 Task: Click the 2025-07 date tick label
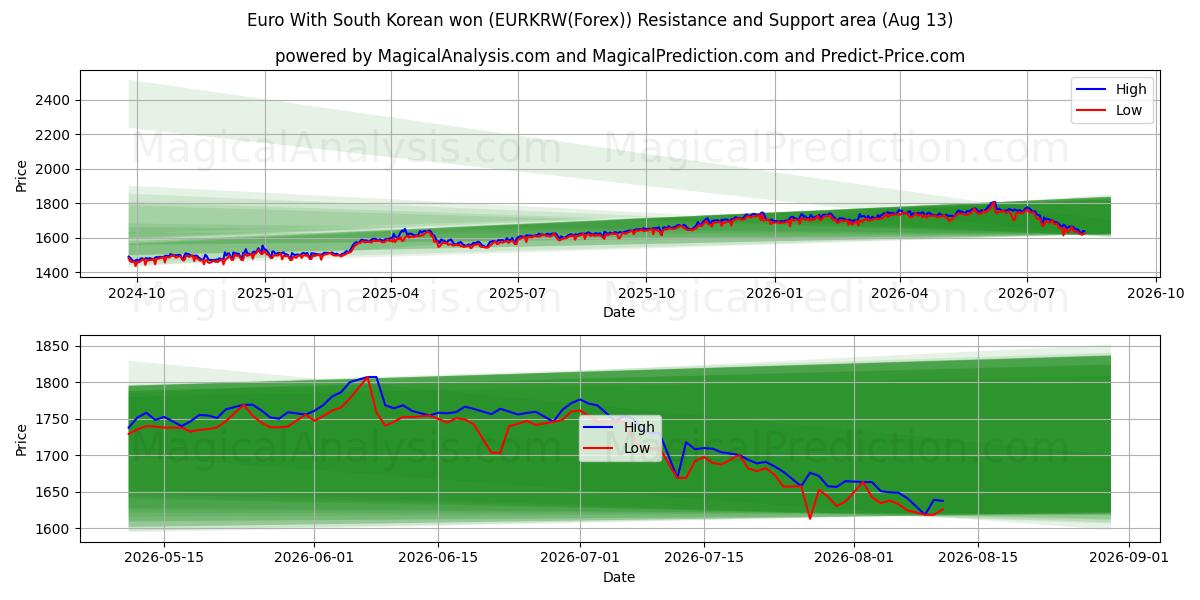coord(518,293)
